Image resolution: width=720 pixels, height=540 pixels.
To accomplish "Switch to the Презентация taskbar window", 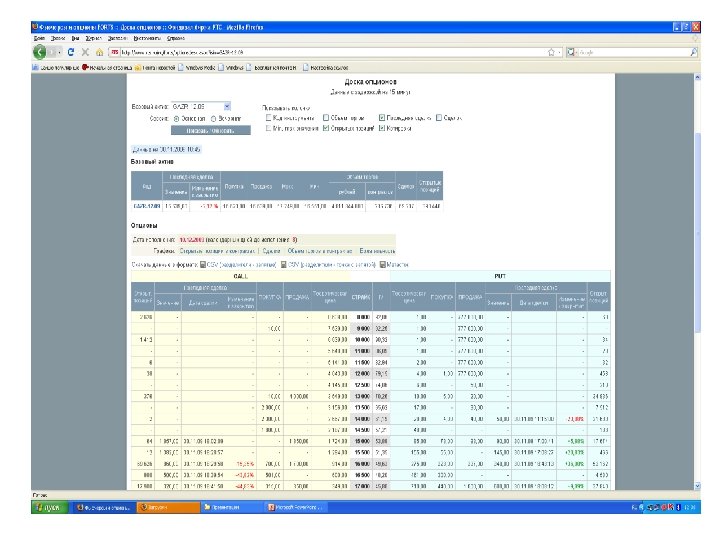I will coord(232,507).
